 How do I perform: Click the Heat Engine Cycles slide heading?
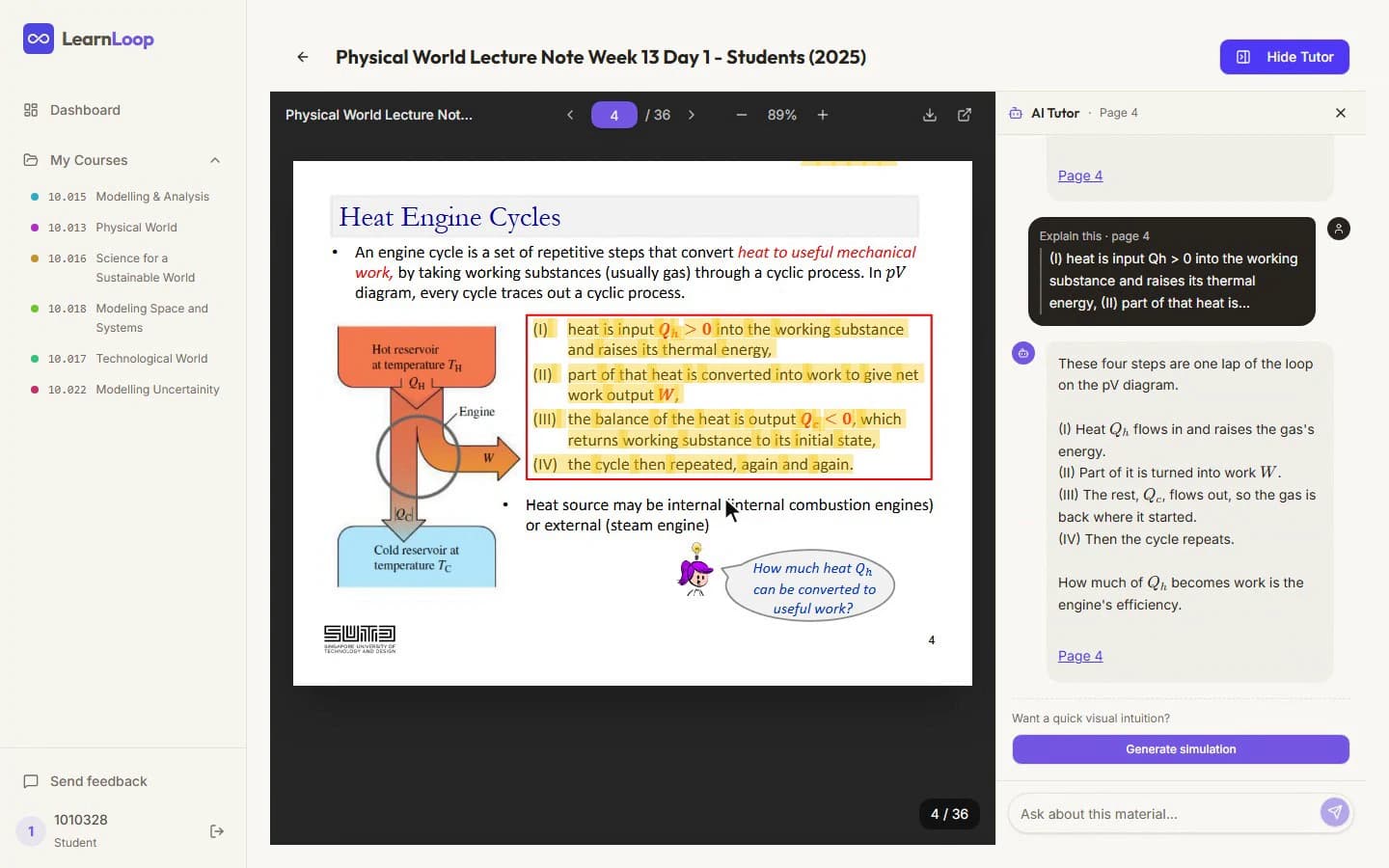pos(449,217)
